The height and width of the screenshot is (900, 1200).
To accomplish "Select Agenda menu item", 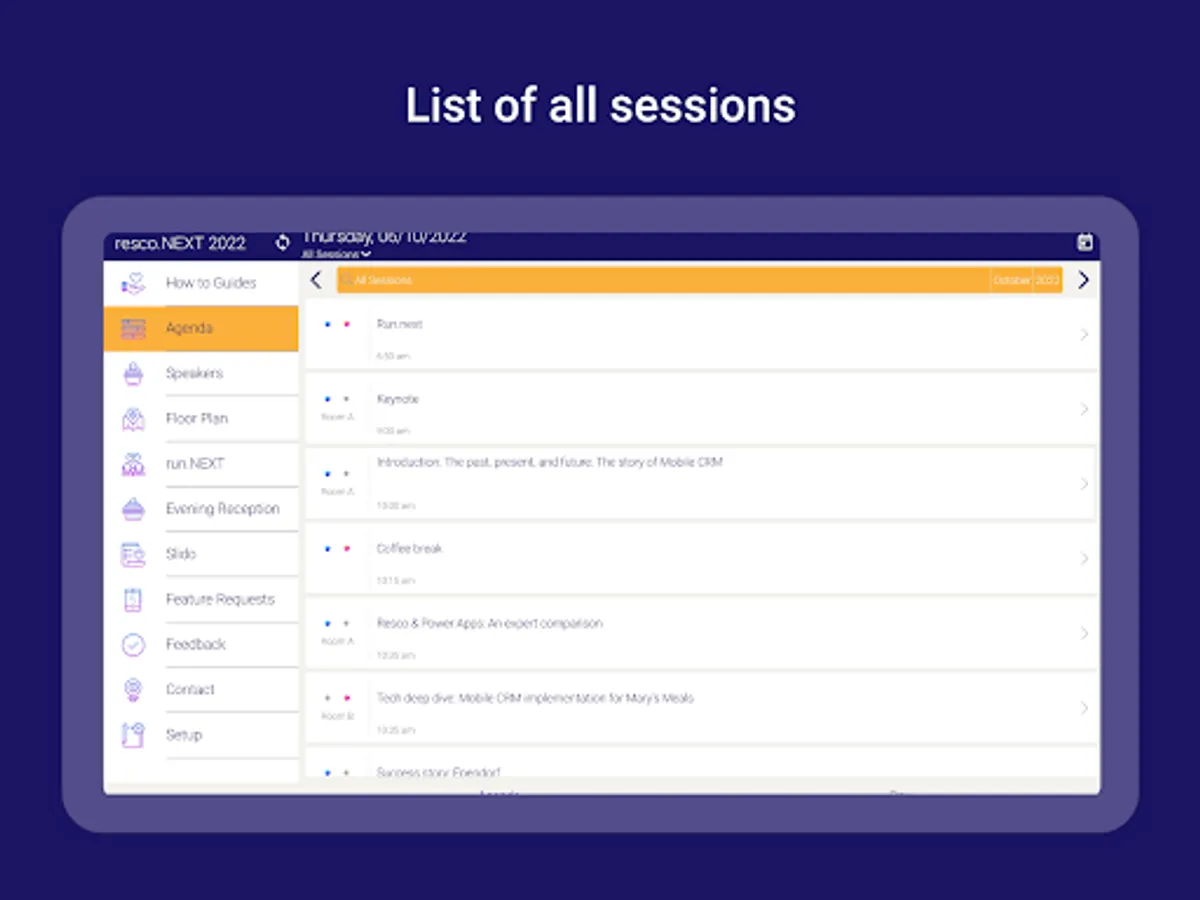I will 201,328.
